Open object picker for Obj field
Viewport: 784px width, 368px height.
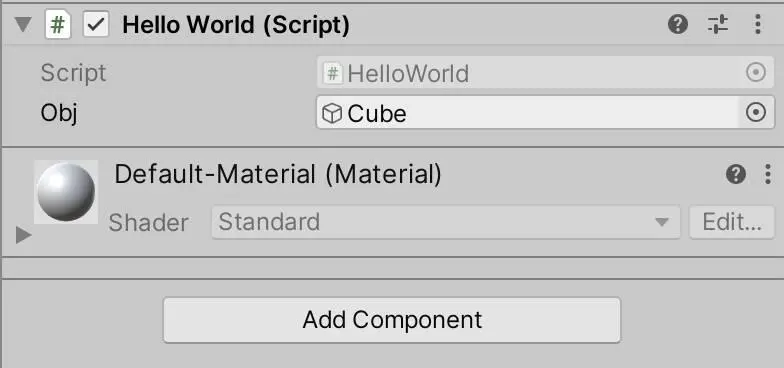point(756,113)
